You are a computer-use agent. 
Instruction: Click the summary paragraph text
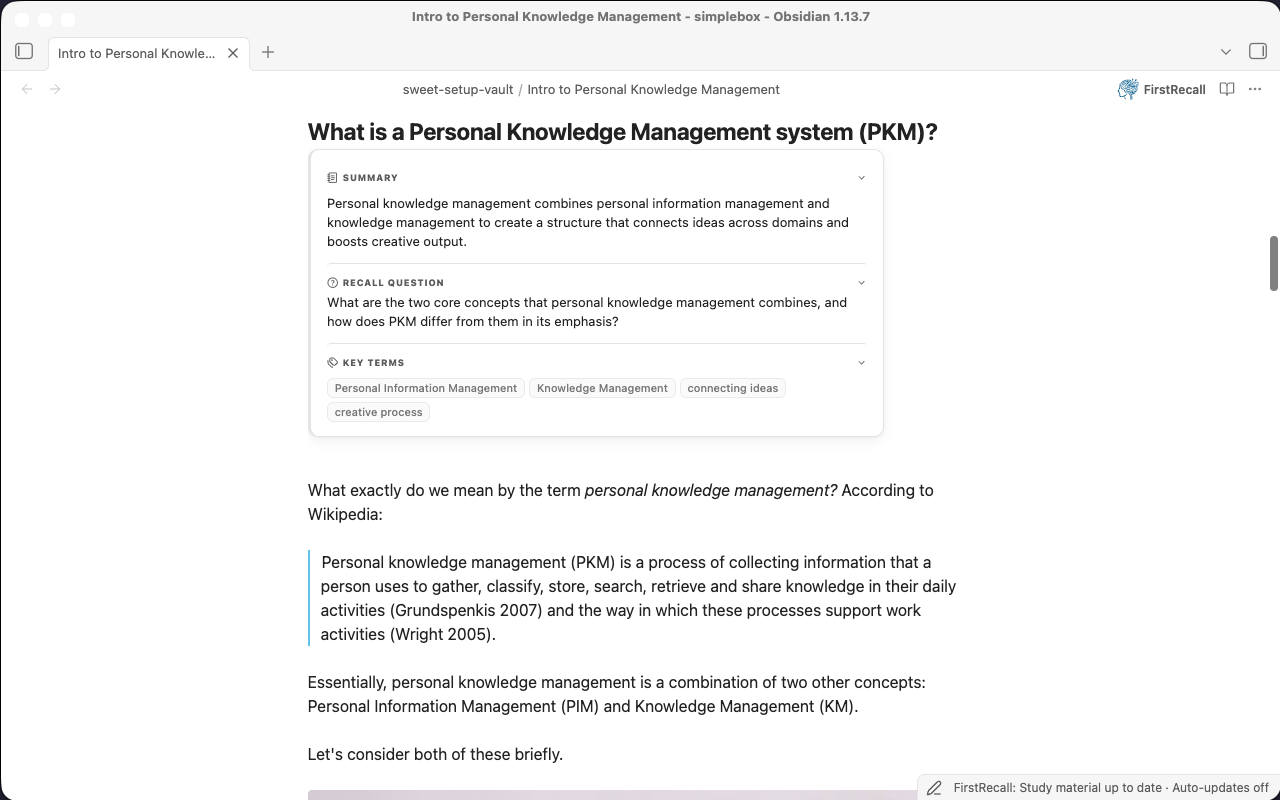coord(588,222)
